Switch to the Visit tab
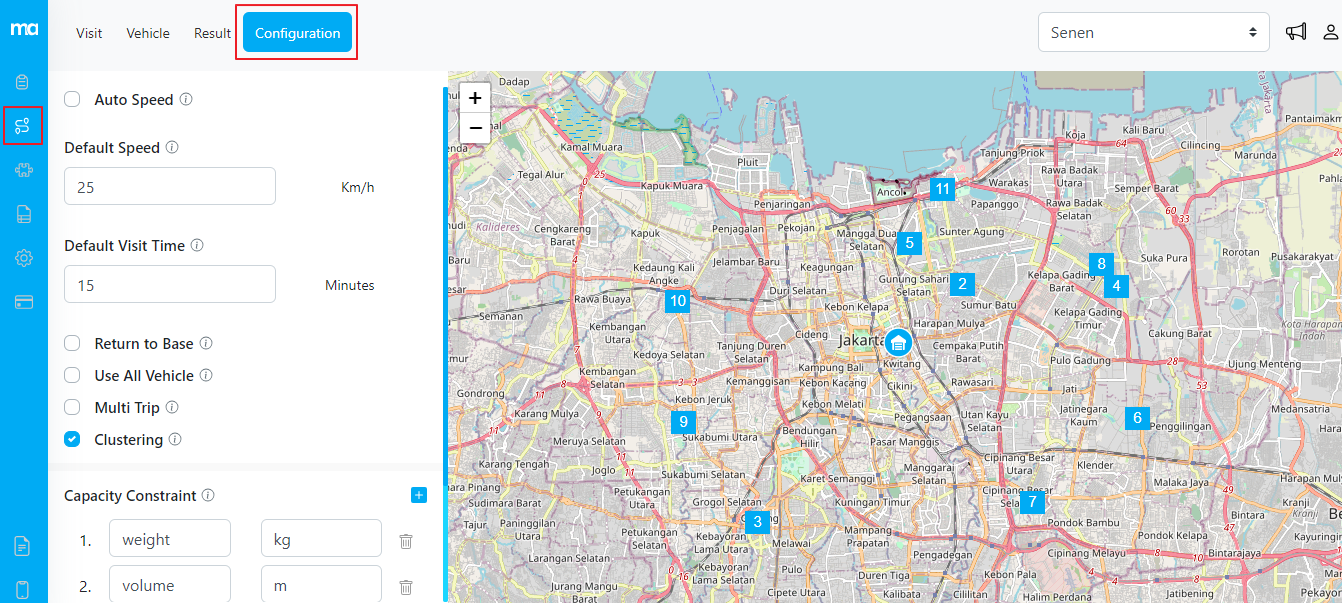 coord(89,33)
